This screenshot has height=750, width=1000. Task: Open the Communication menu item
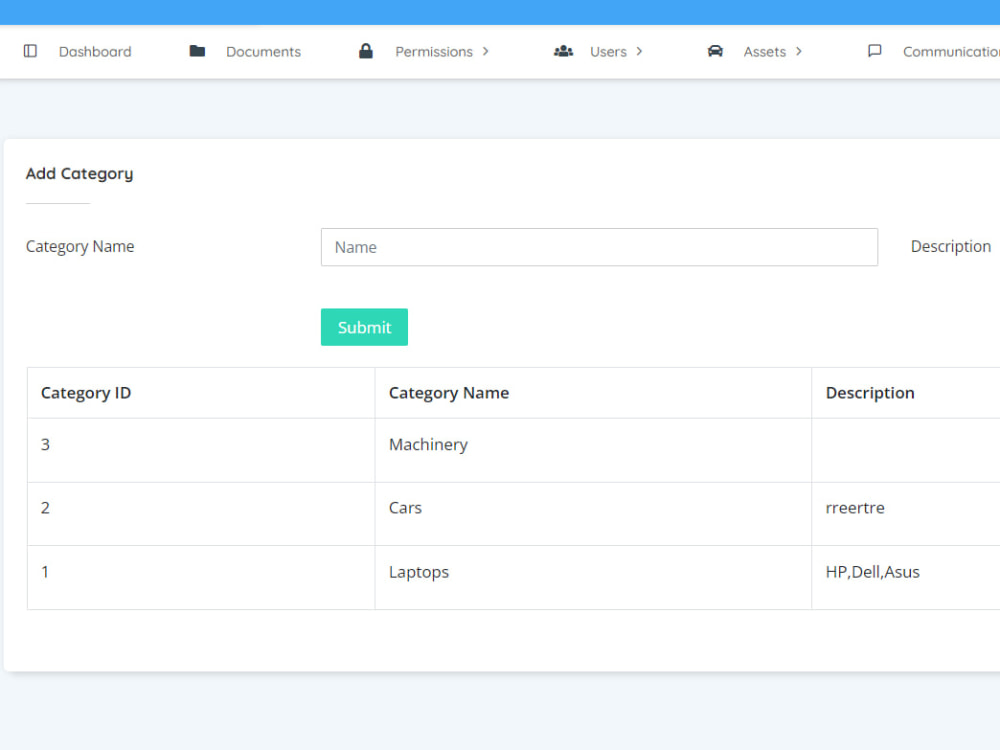[951, 52]
